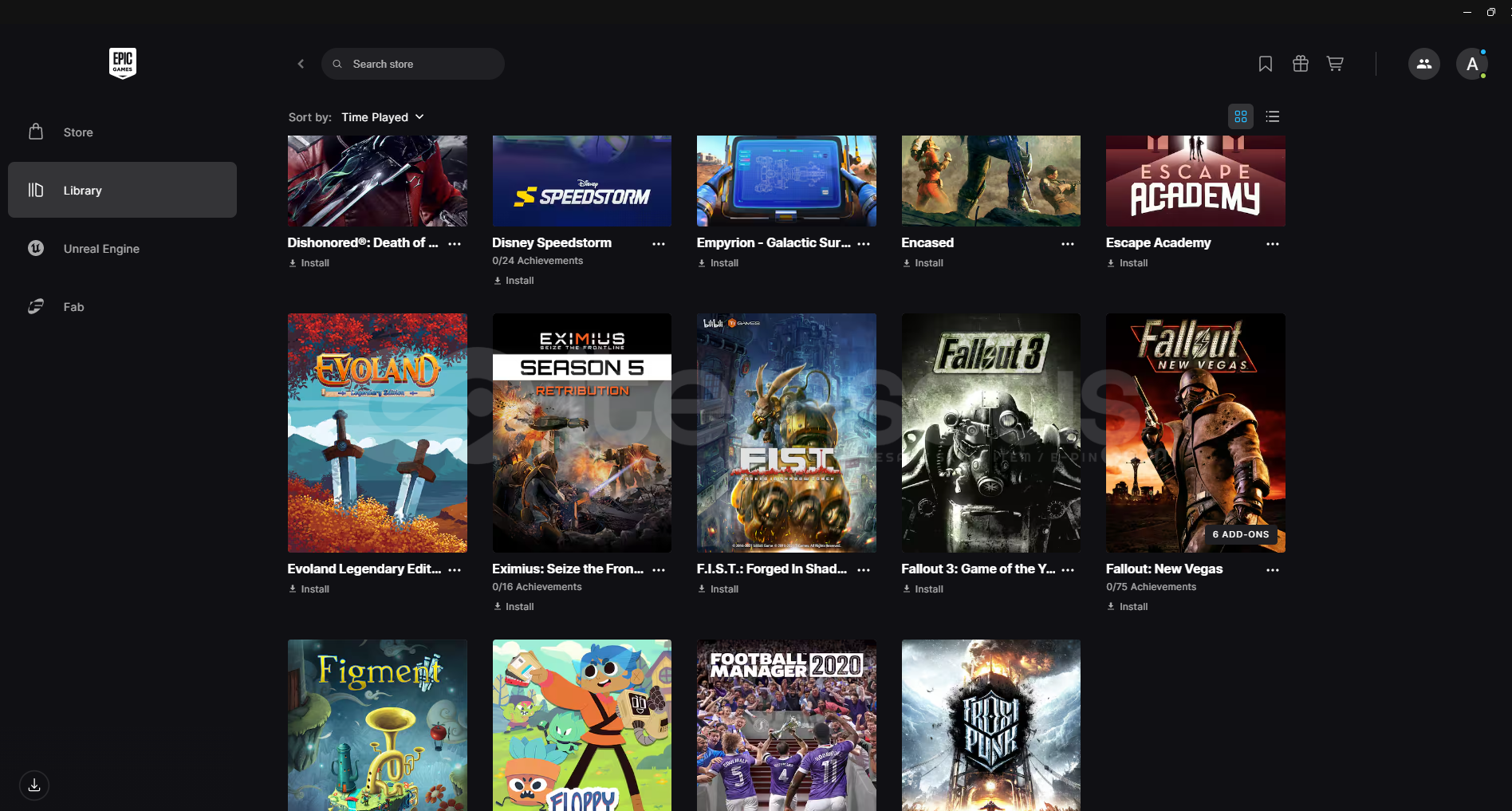
Task: Open the account profile avatar
Action: click(x=1472, y=64)
